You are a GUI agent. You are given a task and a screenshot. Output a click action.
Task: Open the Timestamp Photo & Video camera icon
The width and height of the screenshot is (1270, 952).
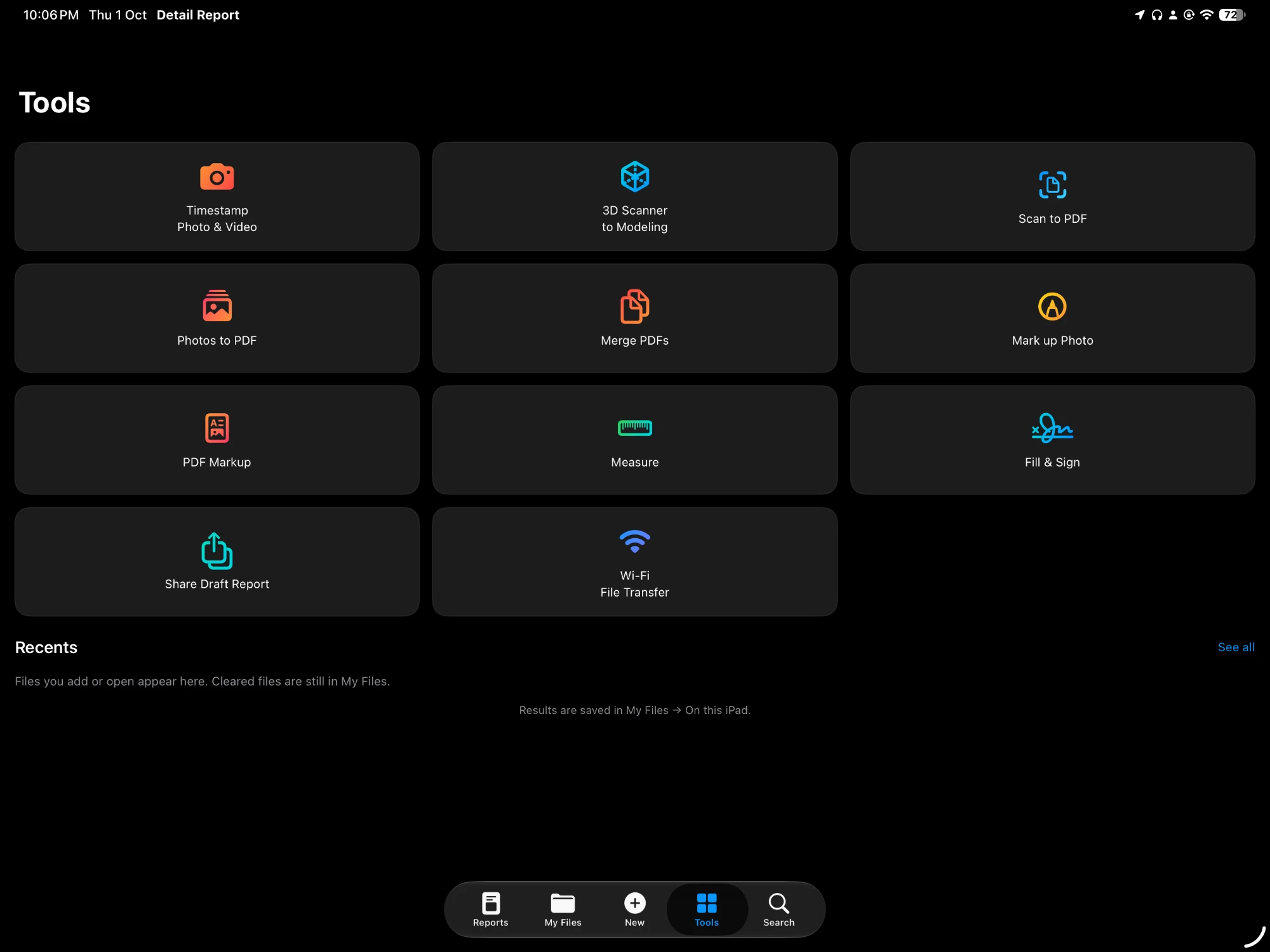point(217,176)
